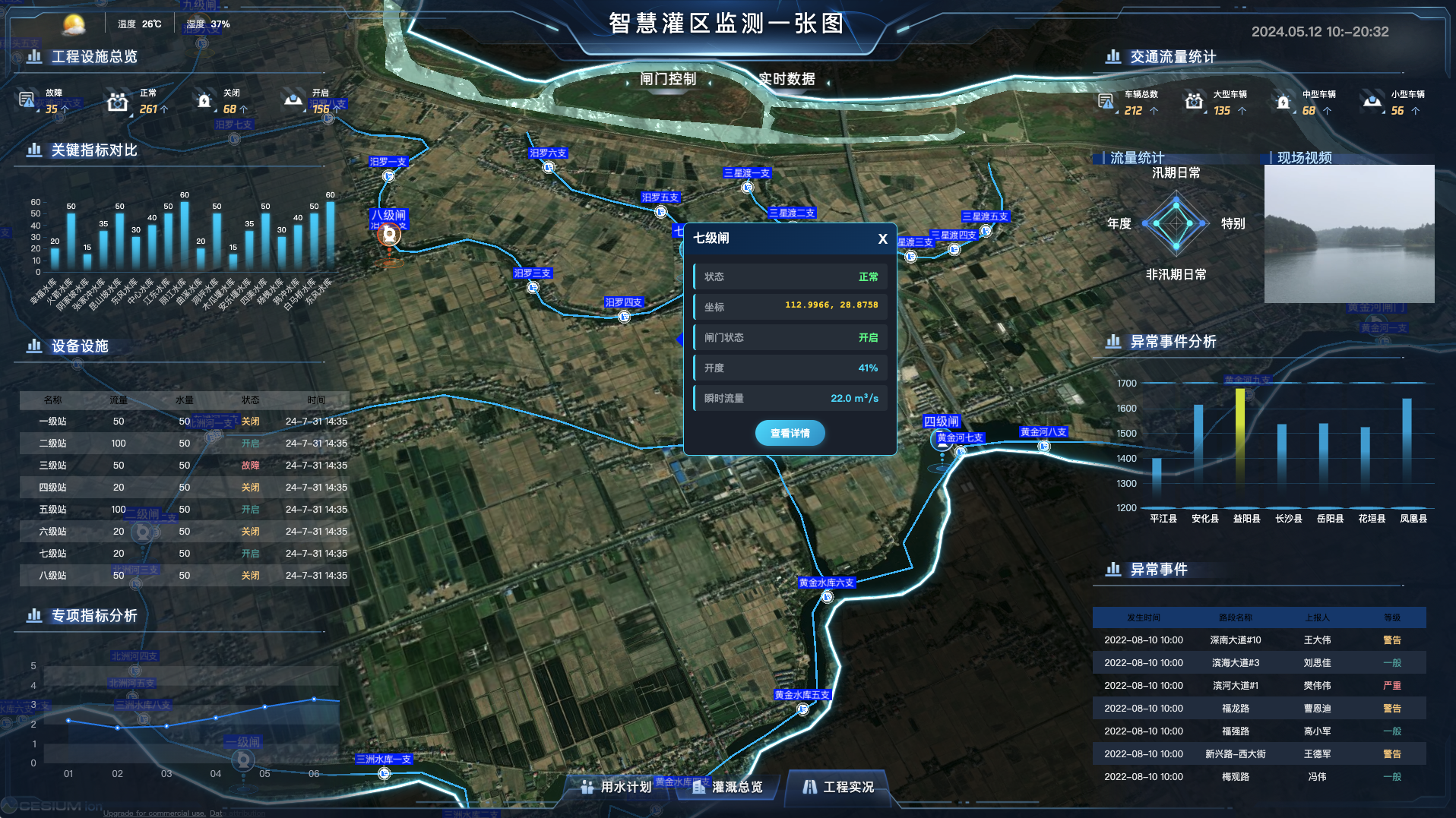
Task: Click the weather sun cloud icon
Action: click(74, 24)
